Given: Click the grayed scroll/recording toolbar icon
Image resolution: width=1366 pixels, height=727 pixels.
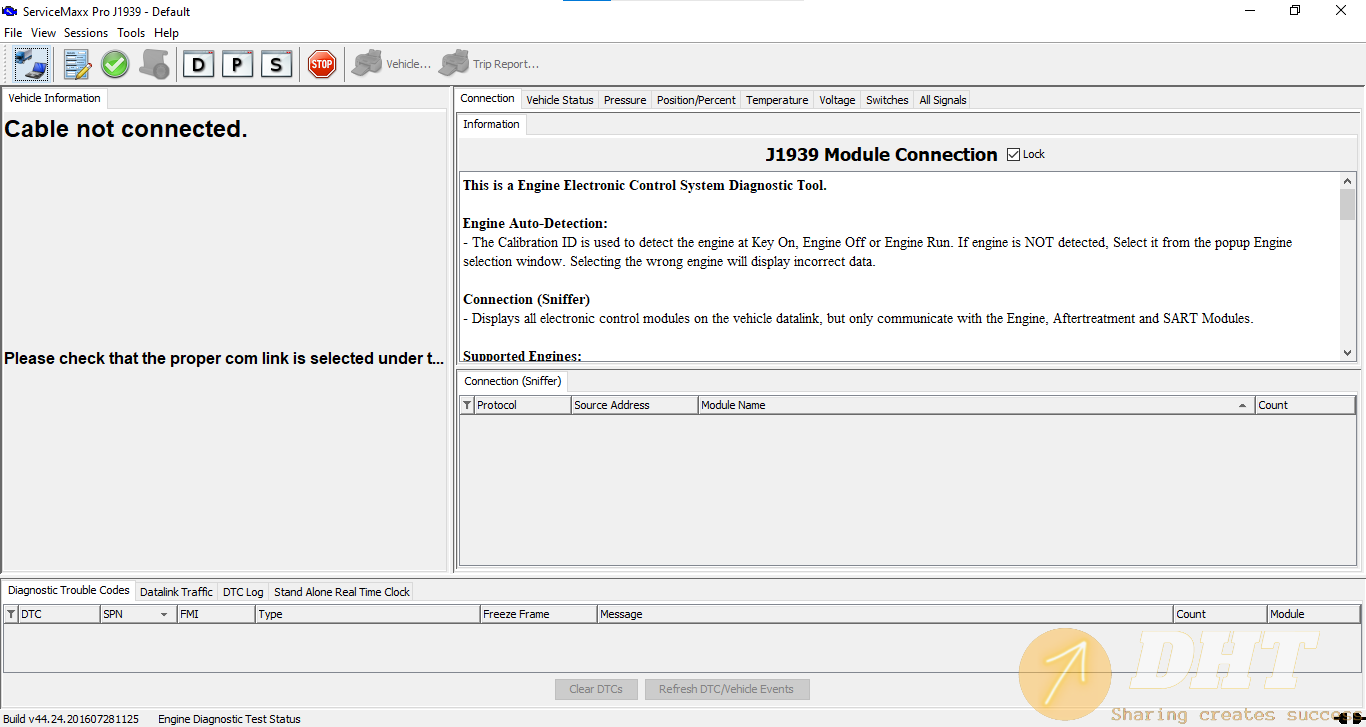Looking at the screenshot, I should [154, 64].
